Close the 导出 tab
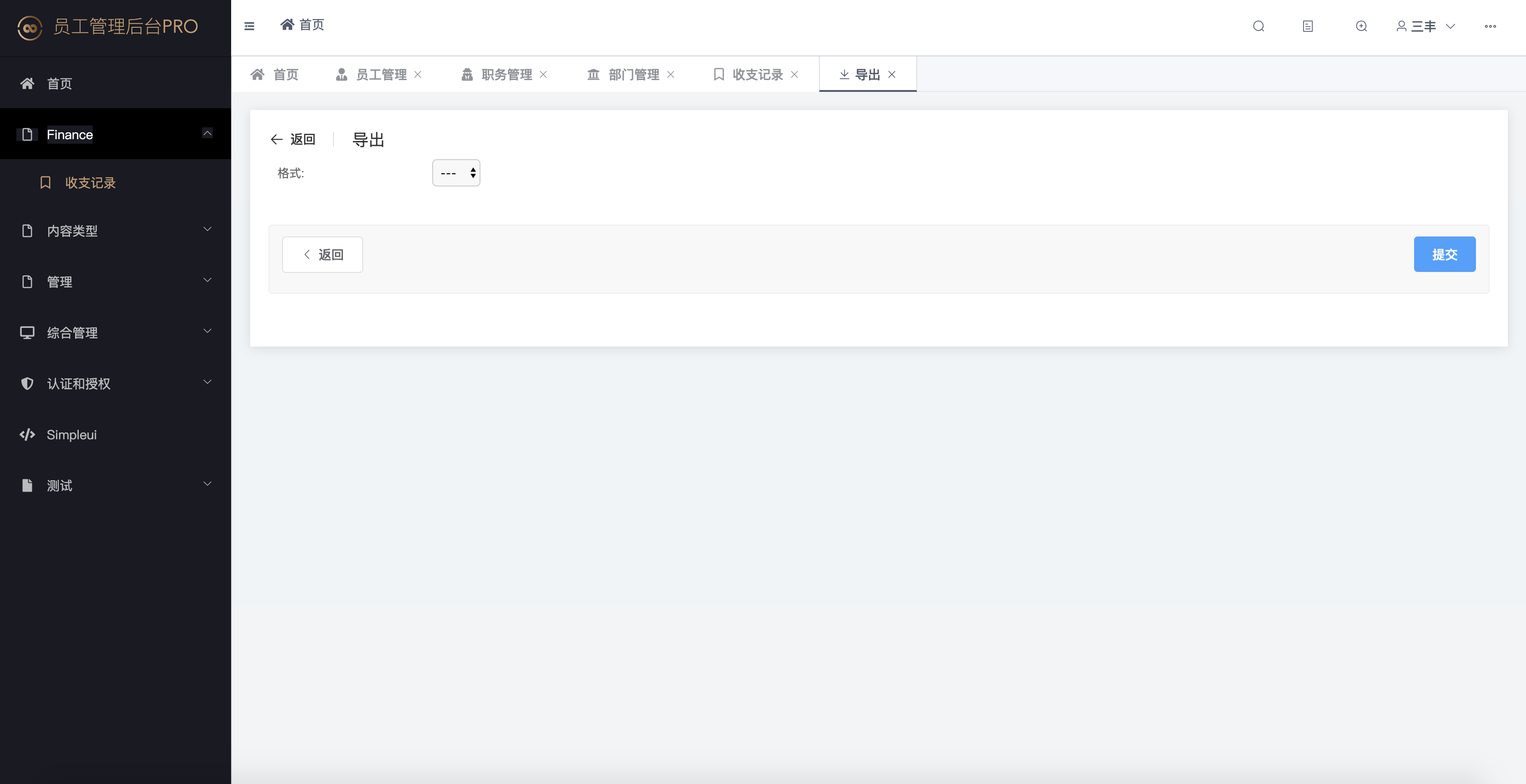The width and height of the screenshot is (1526, 784). 892,75
